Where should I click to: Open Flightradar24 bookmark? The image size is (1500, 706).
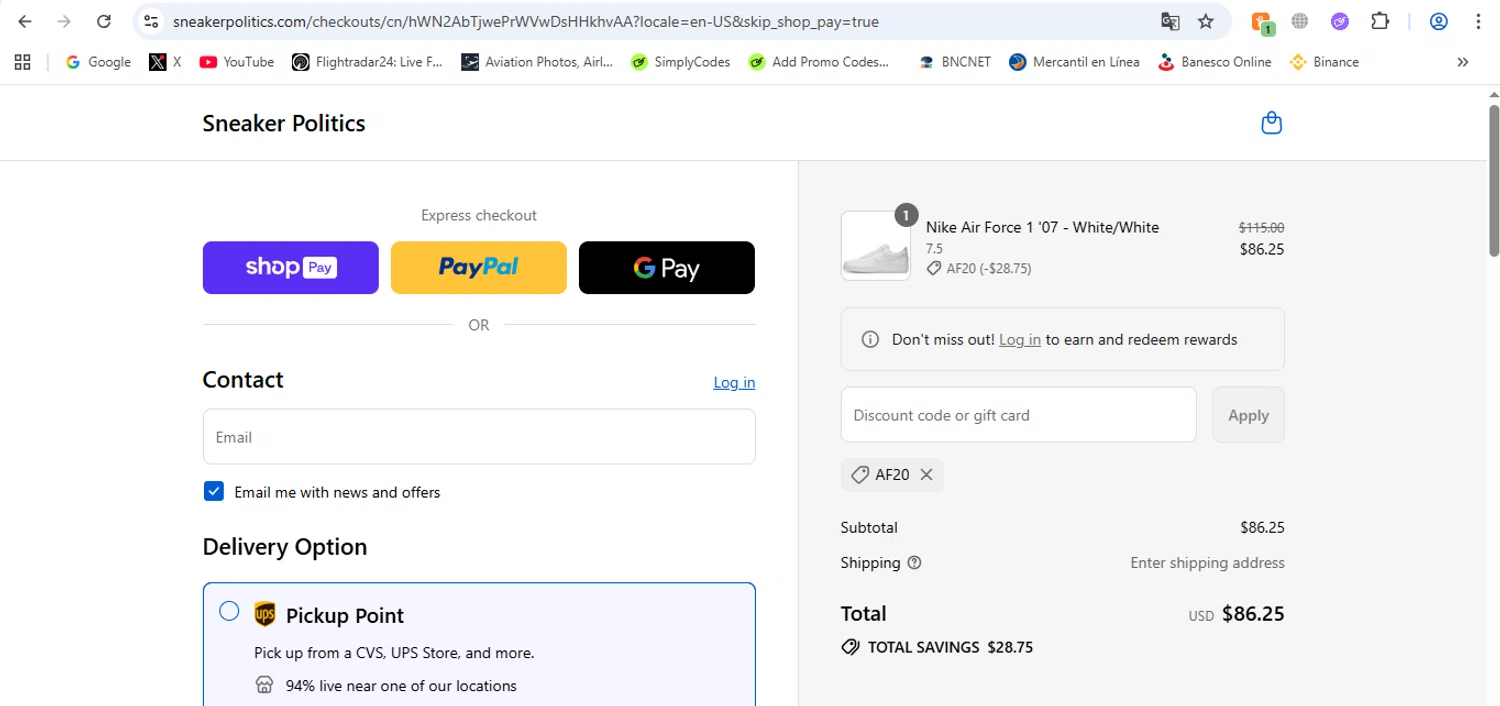click(x=367, y=62)
